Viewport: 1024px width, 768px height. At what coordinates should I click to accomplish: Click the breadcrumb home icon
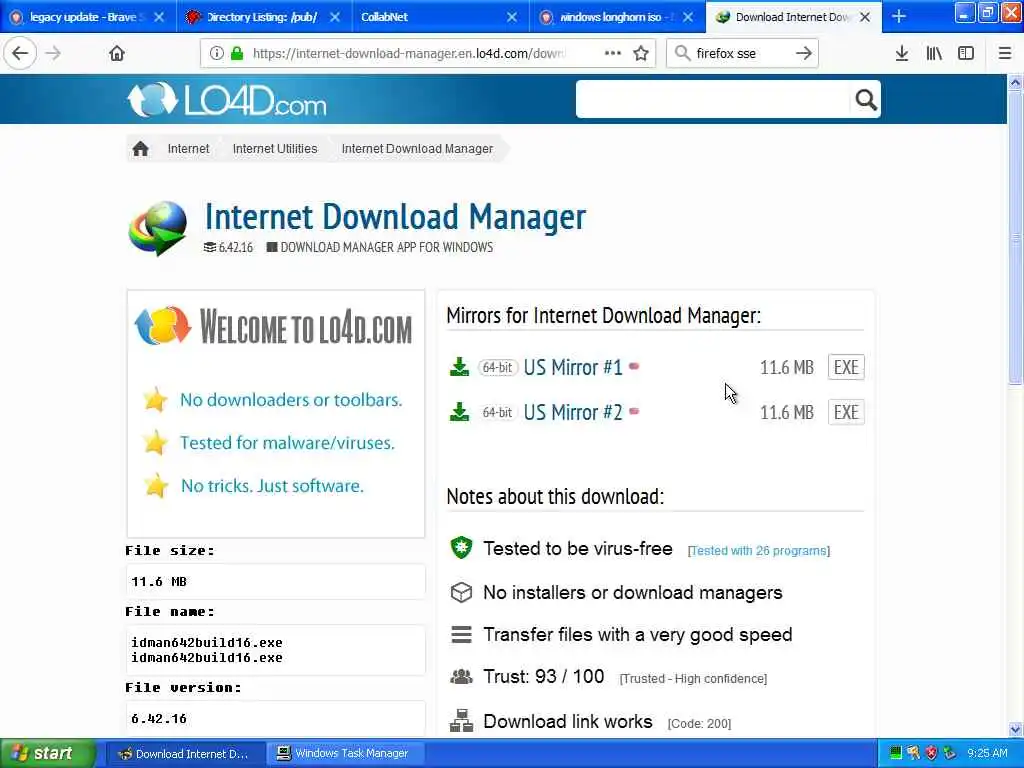click(140, 149)
